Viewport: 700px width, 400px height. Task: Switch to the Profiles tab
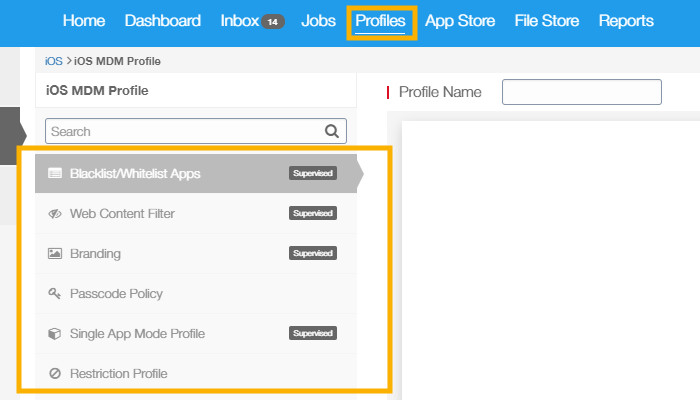[x=380, y=21]
